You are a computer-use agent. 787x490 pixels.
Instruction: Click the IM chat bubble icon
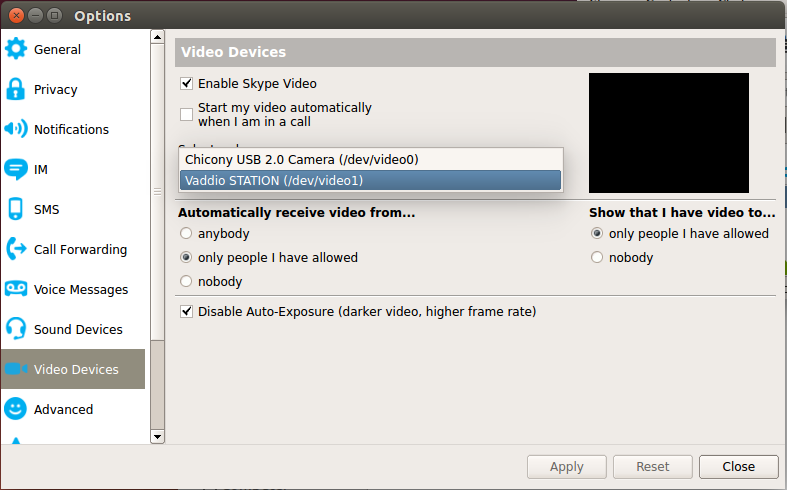pyautogui.click(x=16, y=169)
